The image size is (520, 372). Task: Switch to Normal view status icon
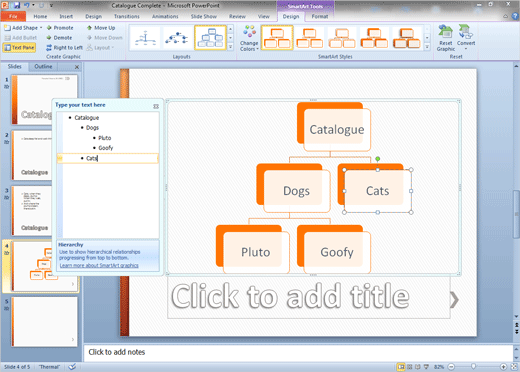pos(401,367)
